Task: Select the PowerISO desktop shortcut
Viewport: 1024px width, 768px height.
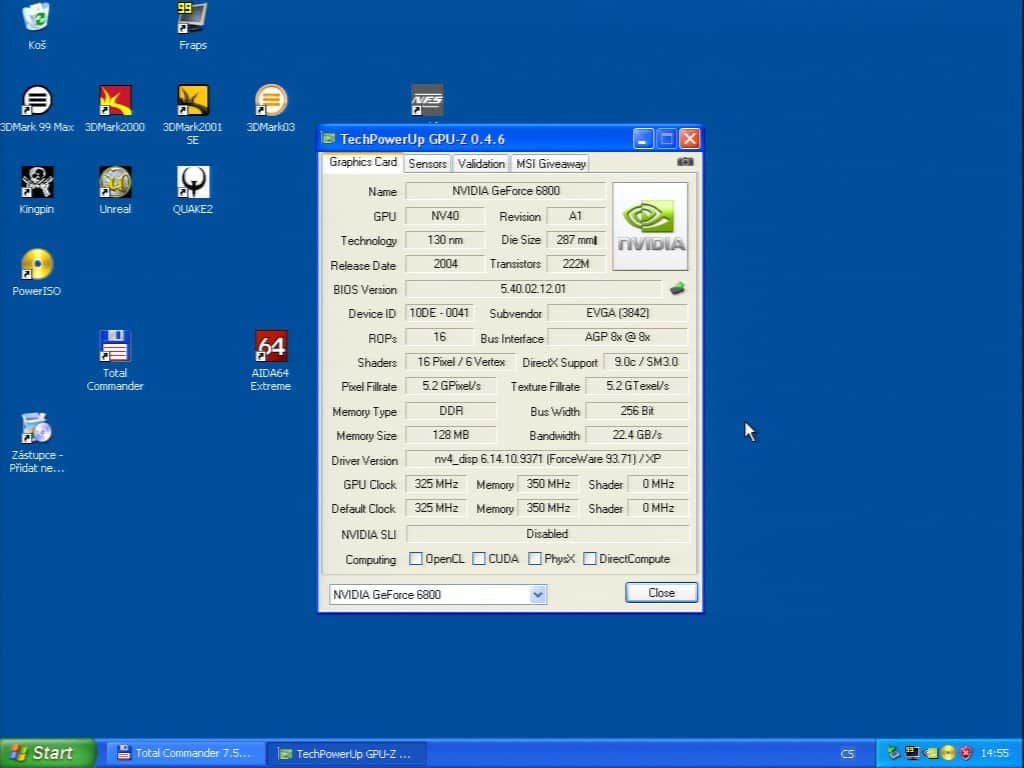Action: coord(37,264)
